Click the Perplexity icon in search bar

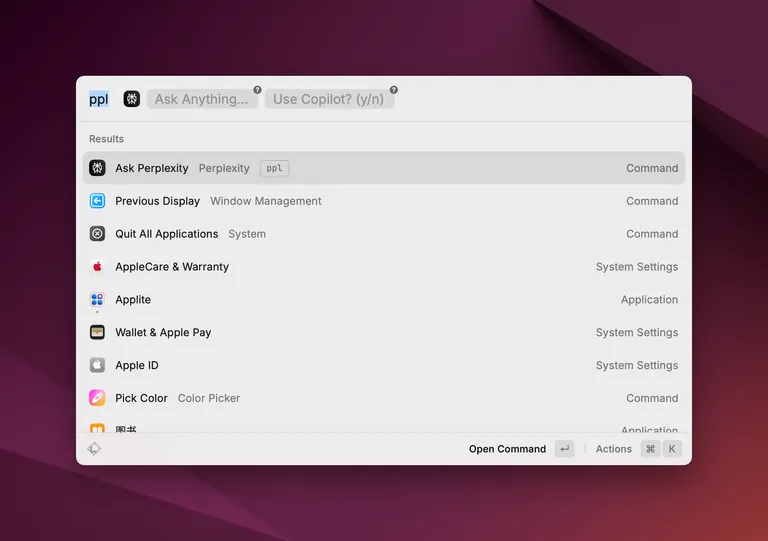[x=131, y=99]
